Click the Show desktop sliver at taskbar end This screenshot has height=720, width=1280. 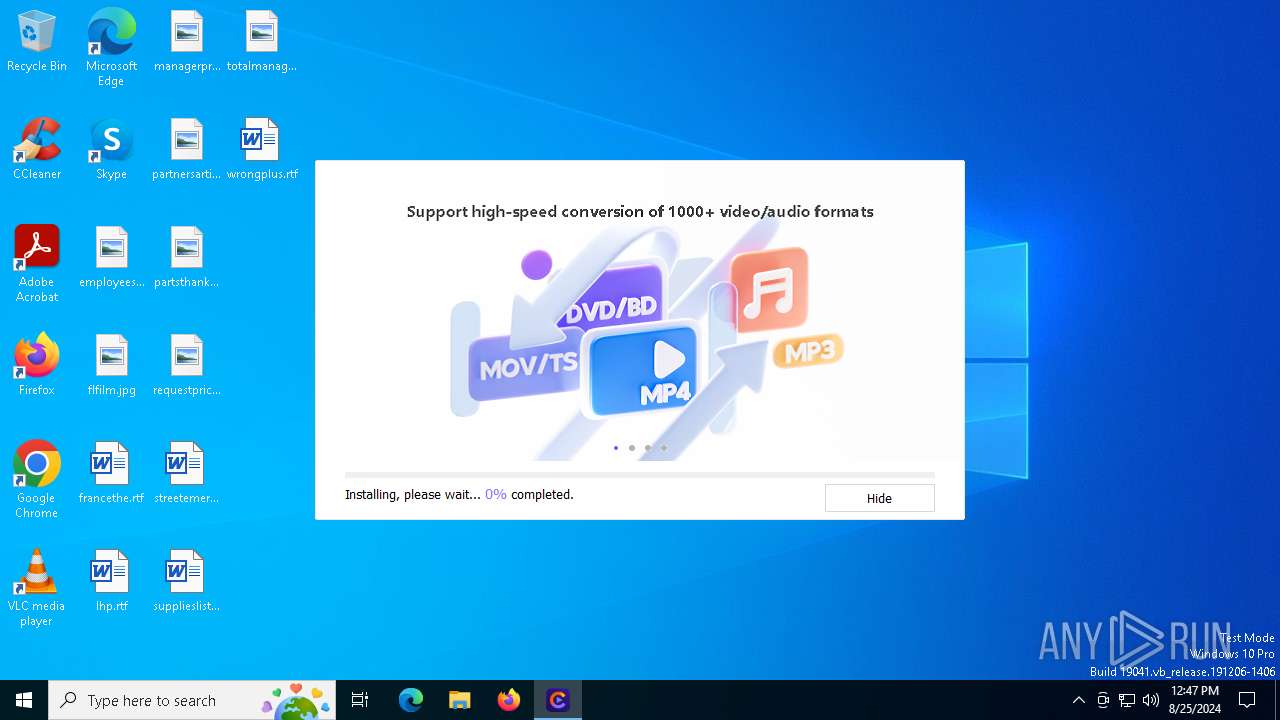(x=1277, y=700)
